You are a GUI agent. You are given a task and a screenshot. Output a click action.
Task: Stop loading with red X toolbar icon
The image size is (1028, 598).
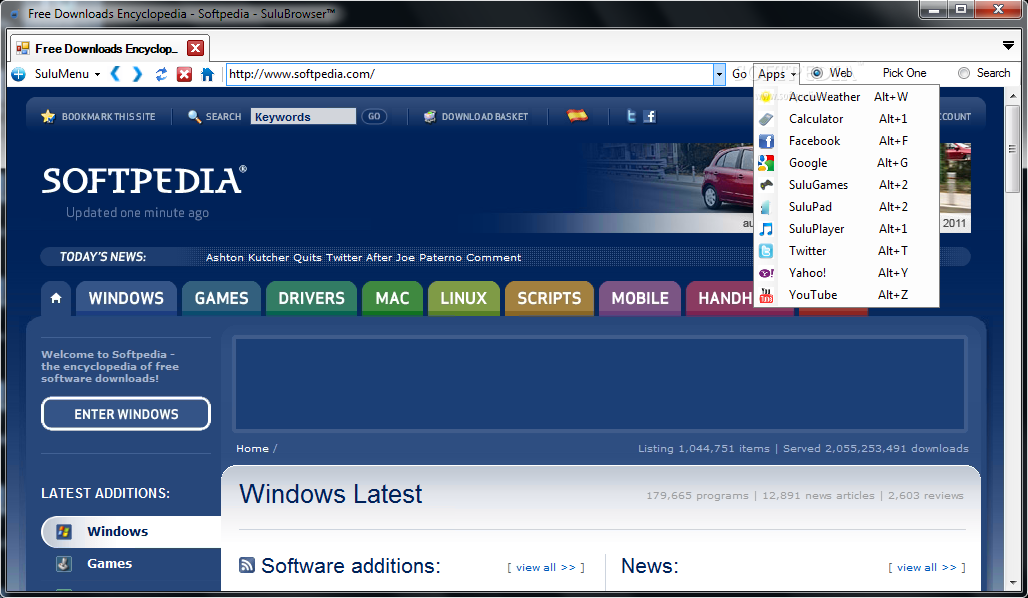coord(184,74)
